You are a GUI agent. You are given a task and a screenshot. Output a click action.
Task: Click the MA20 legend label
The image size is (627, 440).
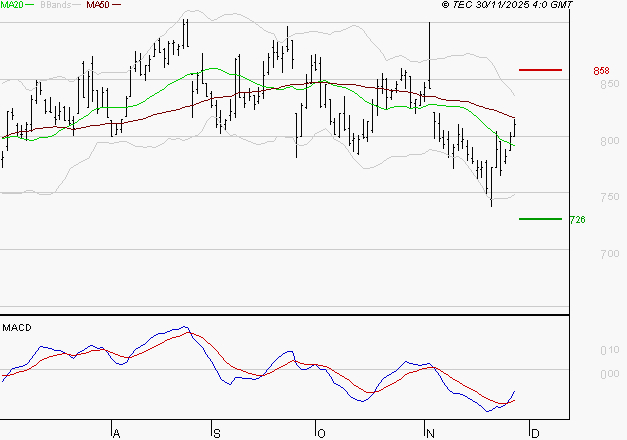[x=12, y=5]
